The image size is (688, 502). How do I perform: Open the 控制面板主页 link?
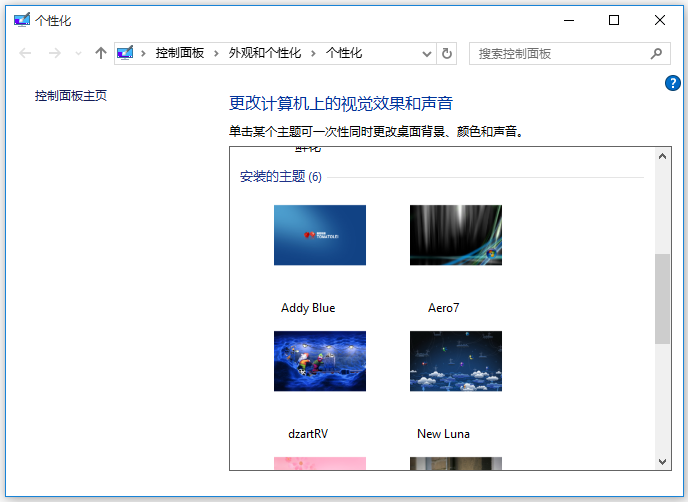[70, 96]
